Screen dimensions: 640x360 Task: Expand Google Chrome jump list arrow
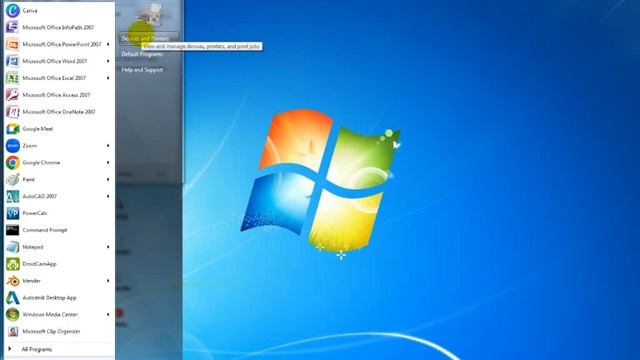pyautogui.click(x=108, y=162)
